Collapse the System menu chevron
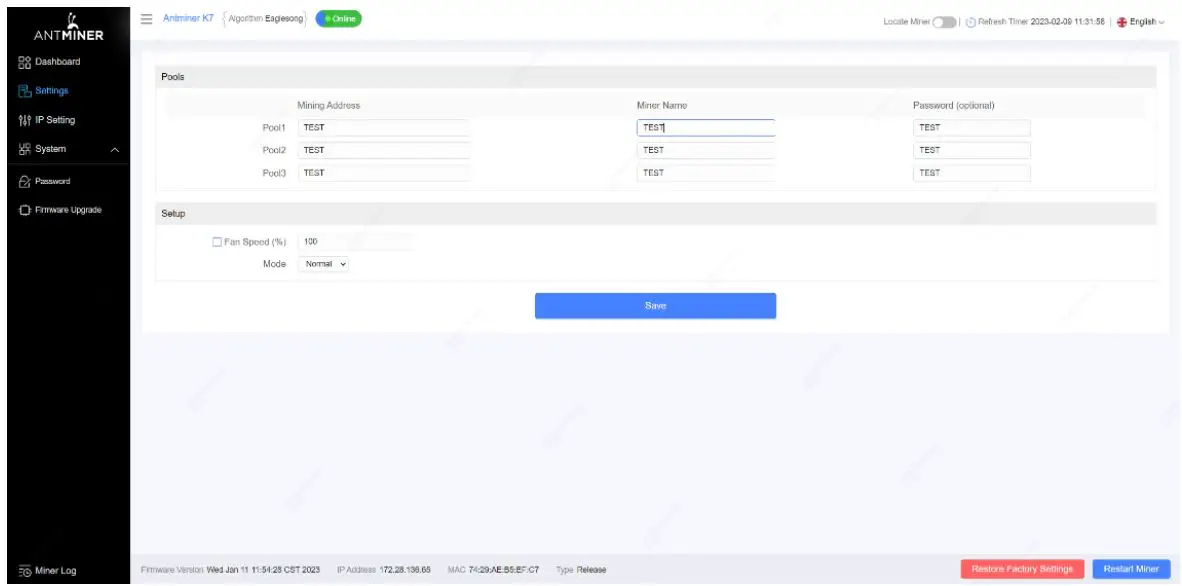This screenshot has width=1182, height=586. (x=115, y=149)
